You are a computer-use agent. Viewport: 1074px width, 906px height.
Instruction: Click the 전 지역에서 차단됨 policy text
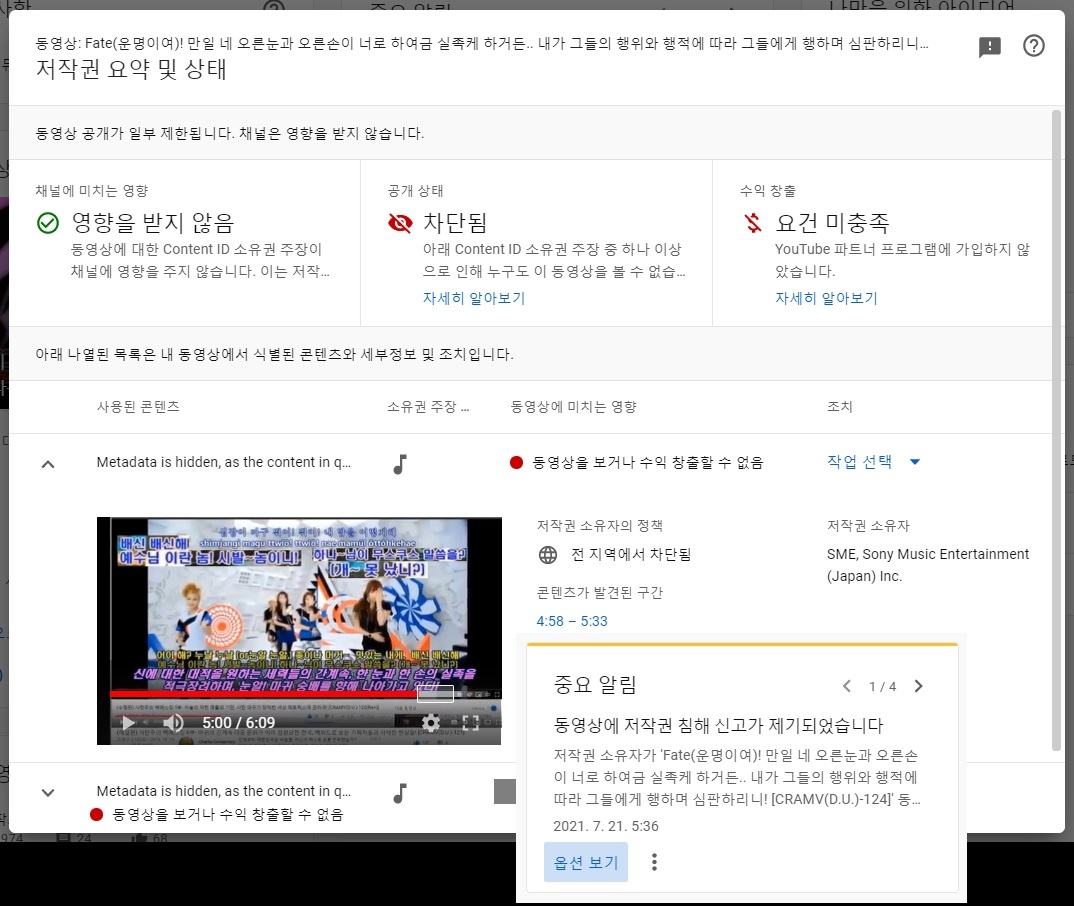631,555
